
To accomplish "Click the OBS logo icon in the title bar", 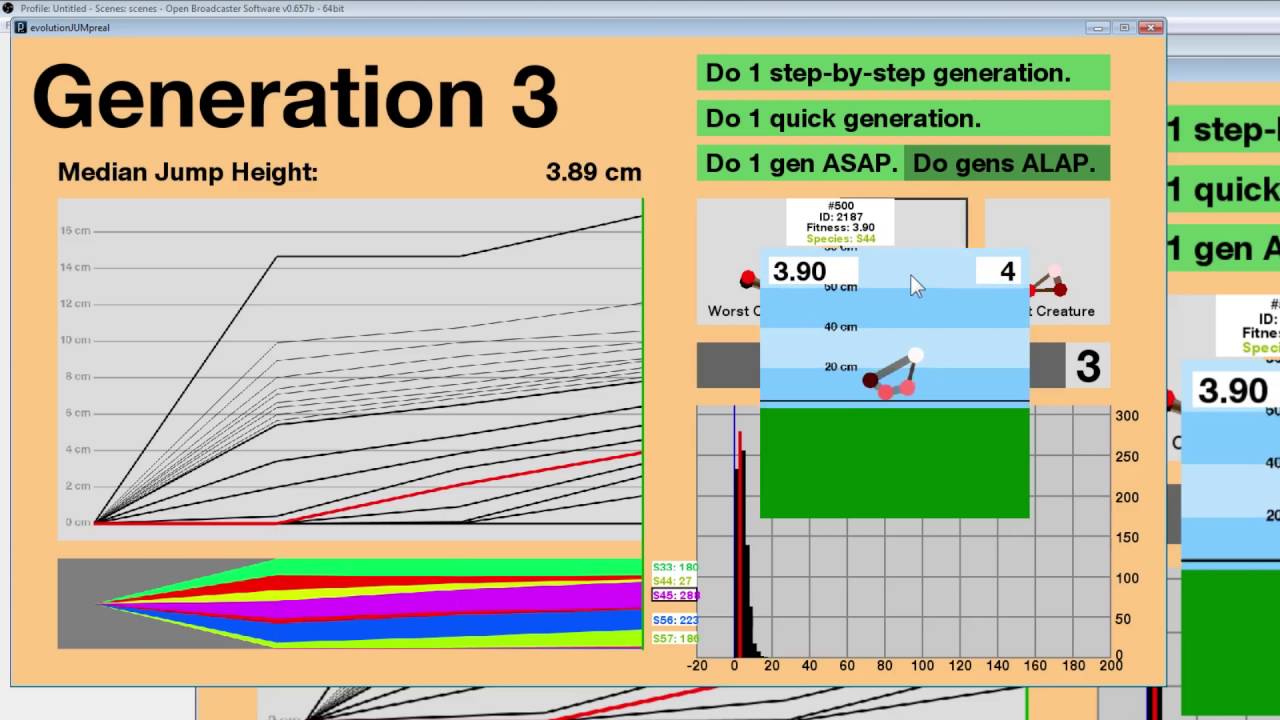I will [7, 8].
